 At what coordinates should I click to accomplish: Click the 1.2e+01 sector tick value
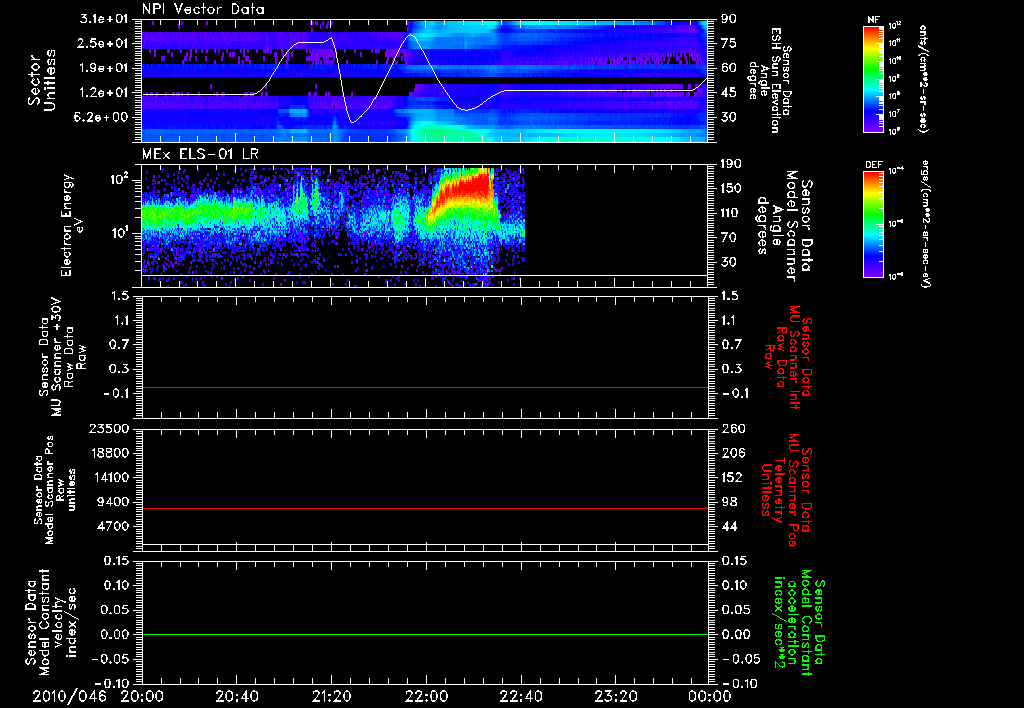click(104, 93)
